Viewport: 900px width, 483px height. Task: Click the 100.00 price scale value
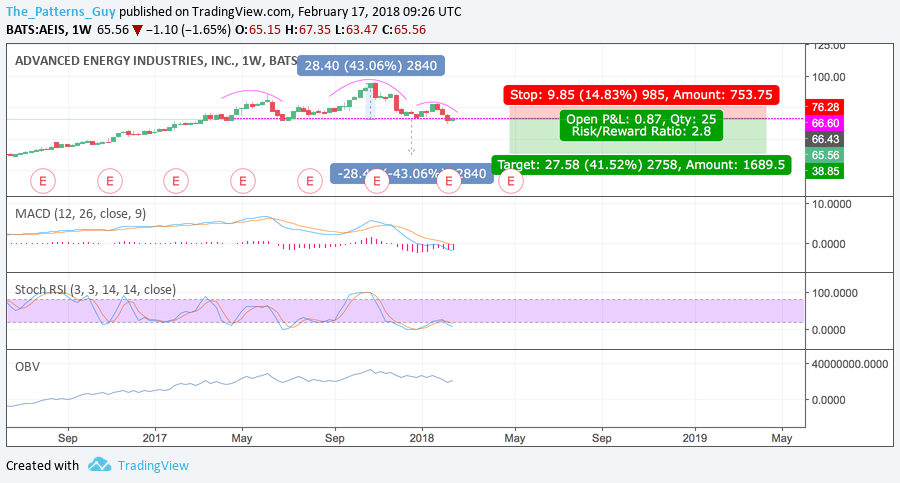coord(828,77)
